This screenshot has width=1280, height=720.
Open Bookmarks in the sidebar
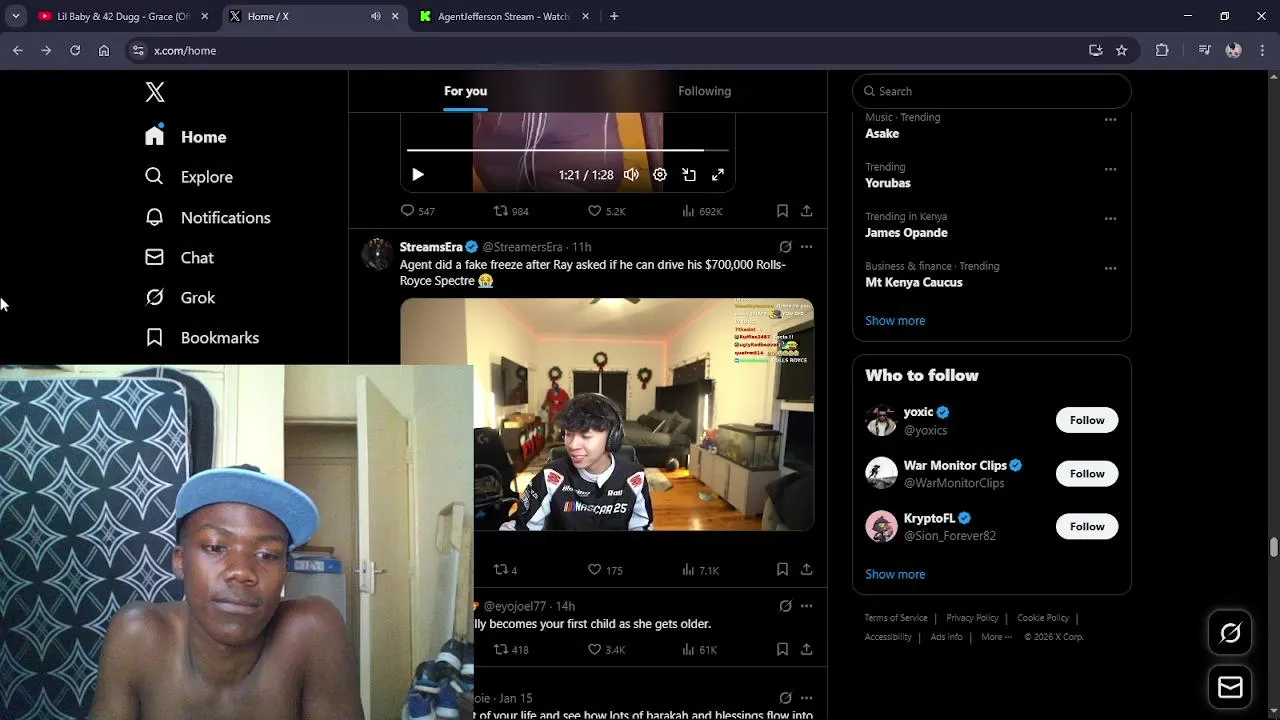(202, 337)
